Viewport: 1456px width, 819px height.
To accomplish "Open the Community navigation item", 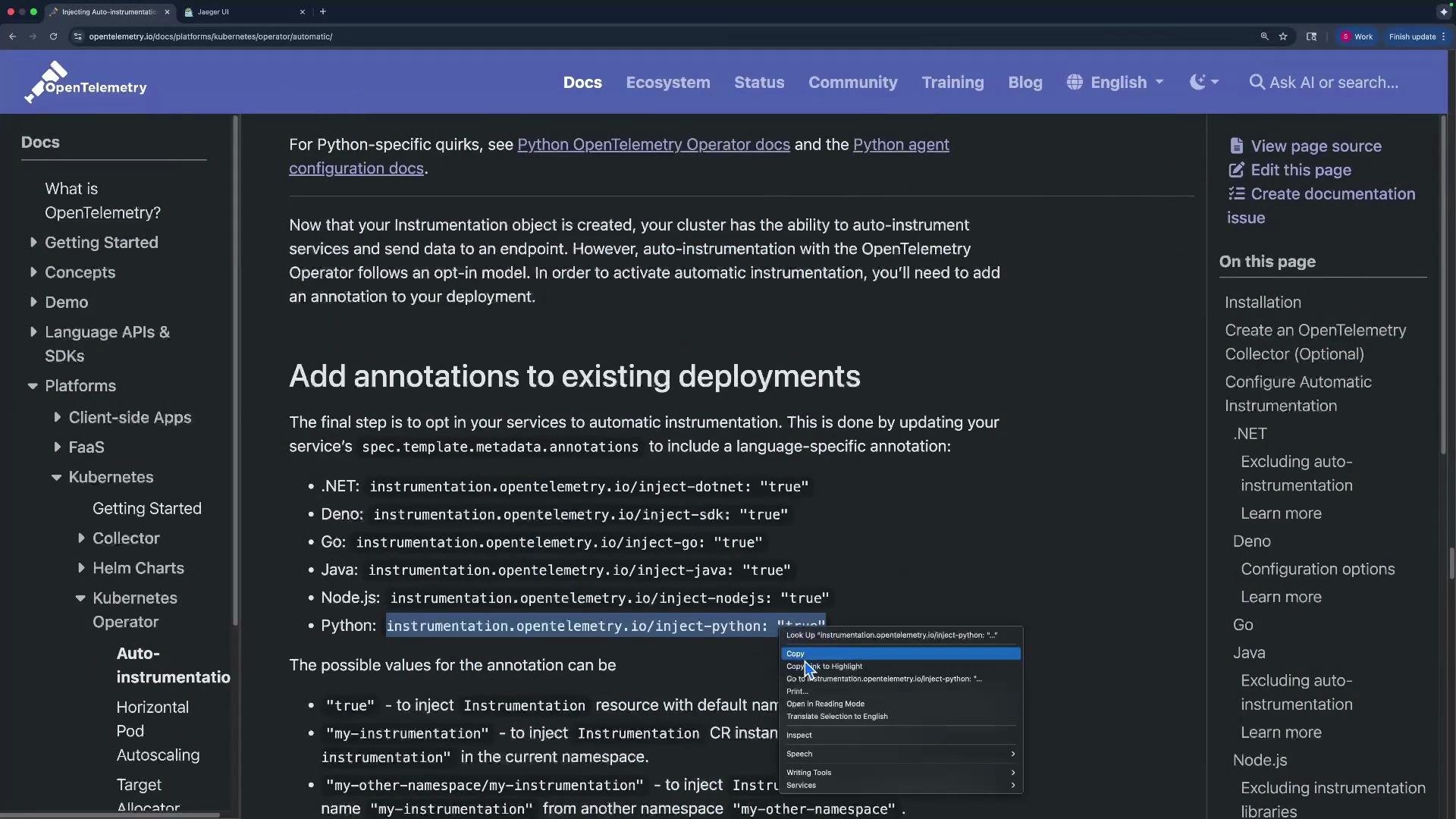I will (853, 83).
